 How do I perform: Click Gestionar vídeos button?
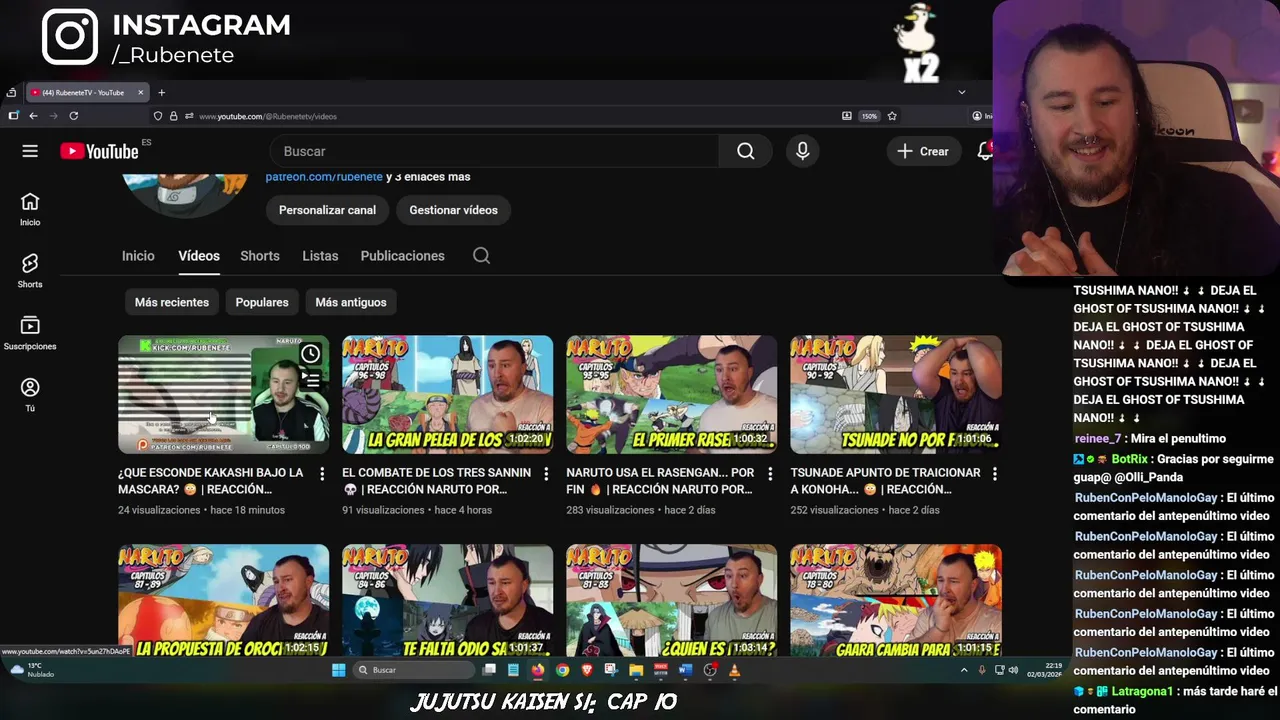coord(453,210)
